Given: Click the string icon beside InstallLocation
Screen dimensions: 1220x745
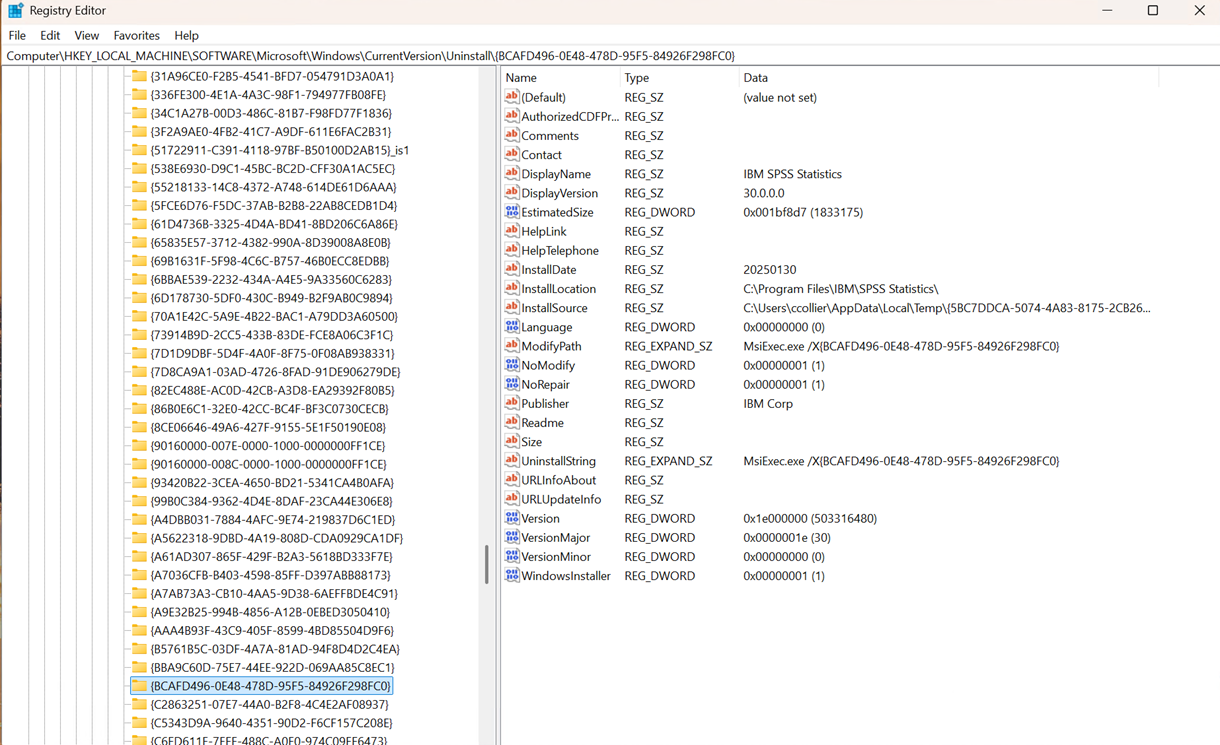Looking at the screenshot, I should click(x=511, y=289).
